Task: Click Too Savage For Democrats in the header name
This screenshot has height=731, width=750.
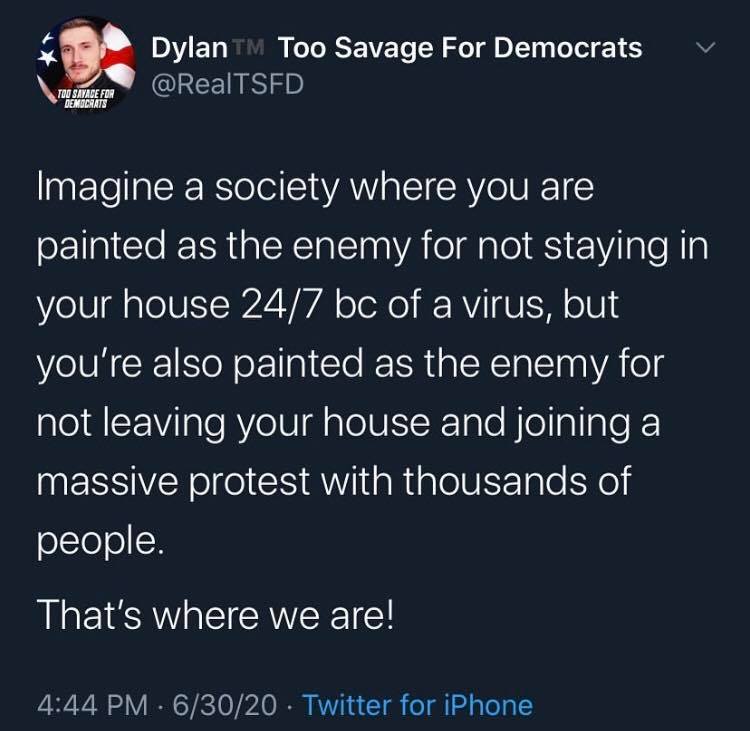Action: 460,47
